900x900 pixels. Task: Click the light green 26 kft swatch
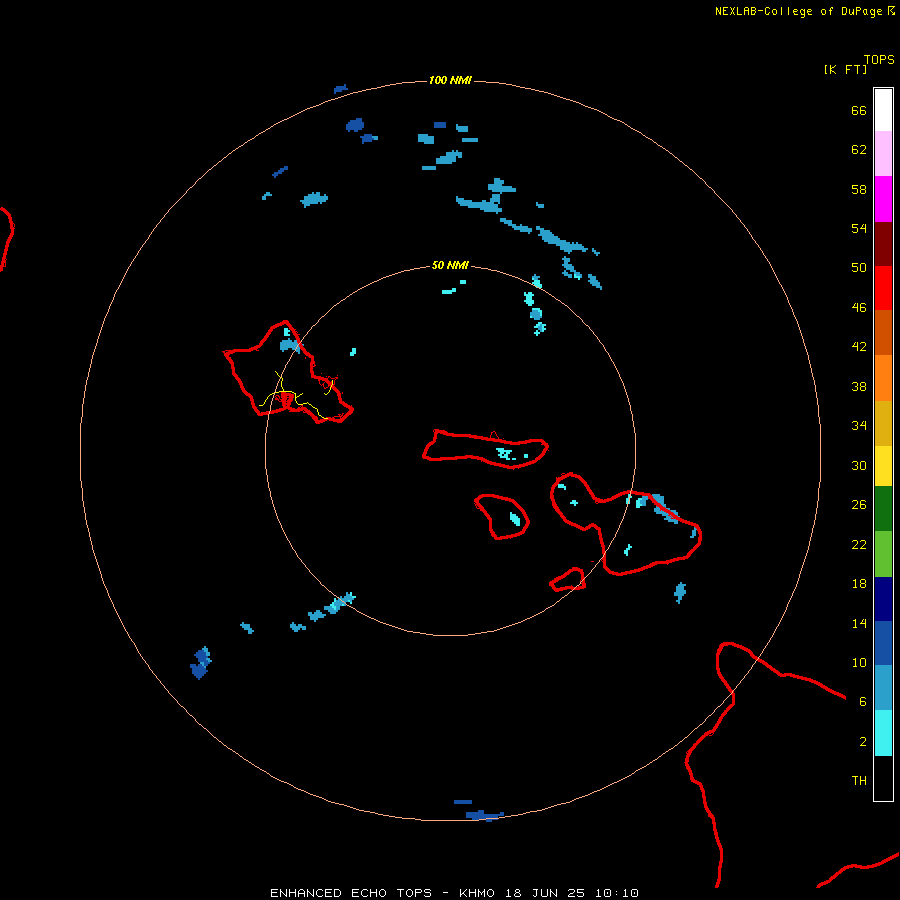[883, 554]
